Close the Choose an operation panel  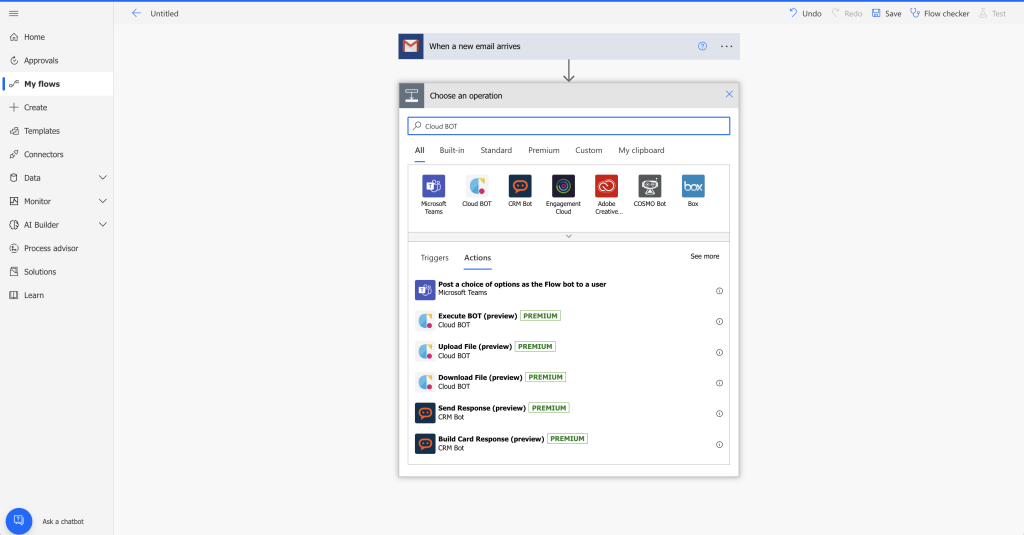[729, 94]
